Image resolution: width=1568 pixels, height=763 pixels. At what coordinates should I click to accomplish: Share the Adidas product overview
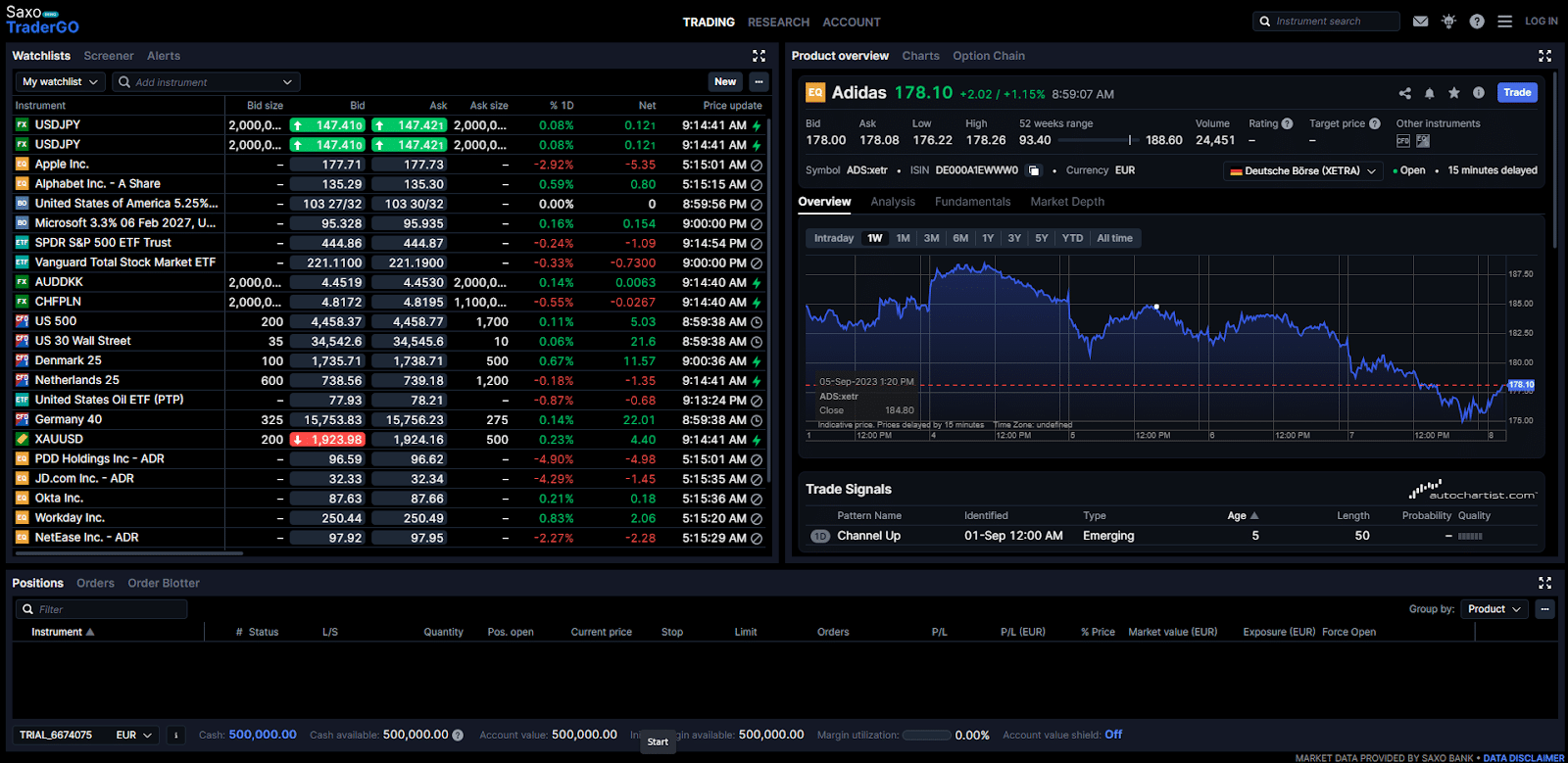tap(1405, 93)
